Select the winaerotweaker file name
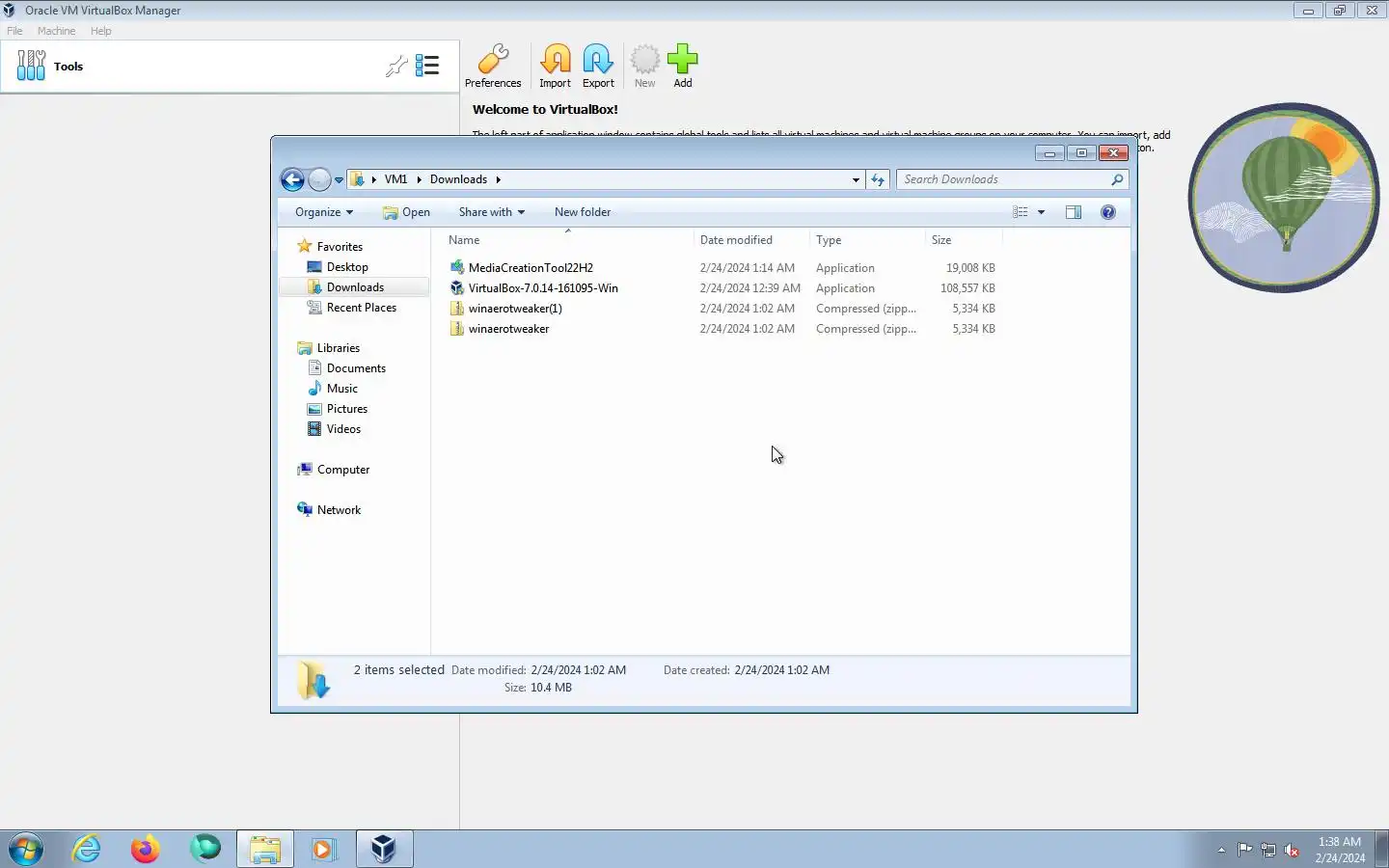The height and width of the screenshot is (868, 1389). (508, 329)
